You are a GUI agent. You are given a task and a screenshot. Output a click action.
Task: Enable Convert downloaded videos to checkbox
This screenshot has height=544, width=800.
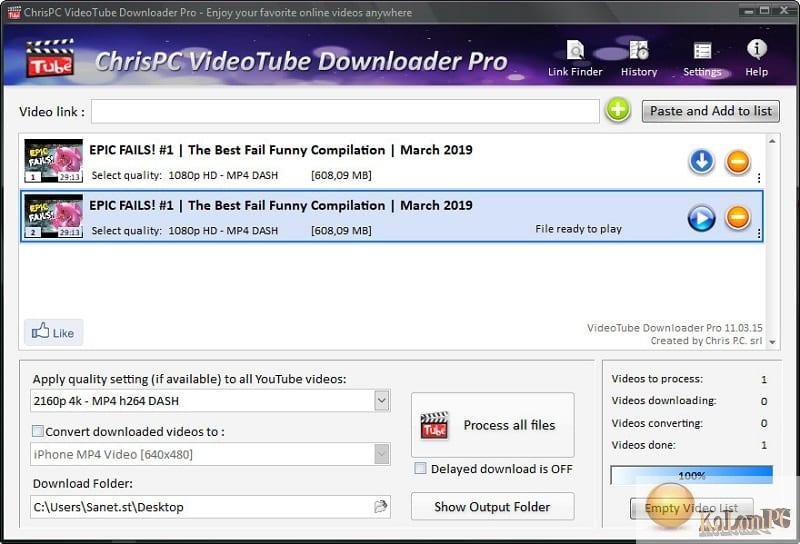tap(38, 431)
